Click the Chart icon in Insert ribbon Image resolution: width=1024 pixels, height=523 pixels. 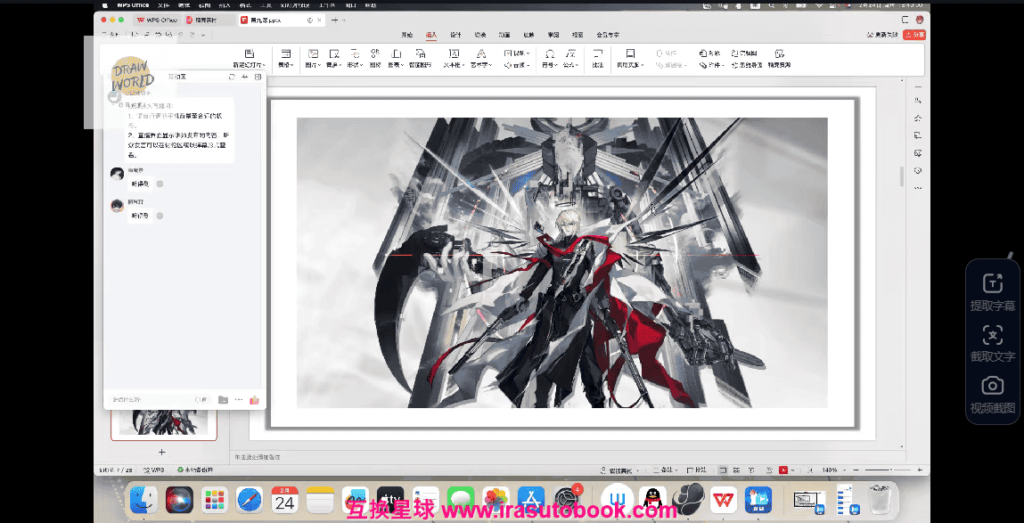396,54
